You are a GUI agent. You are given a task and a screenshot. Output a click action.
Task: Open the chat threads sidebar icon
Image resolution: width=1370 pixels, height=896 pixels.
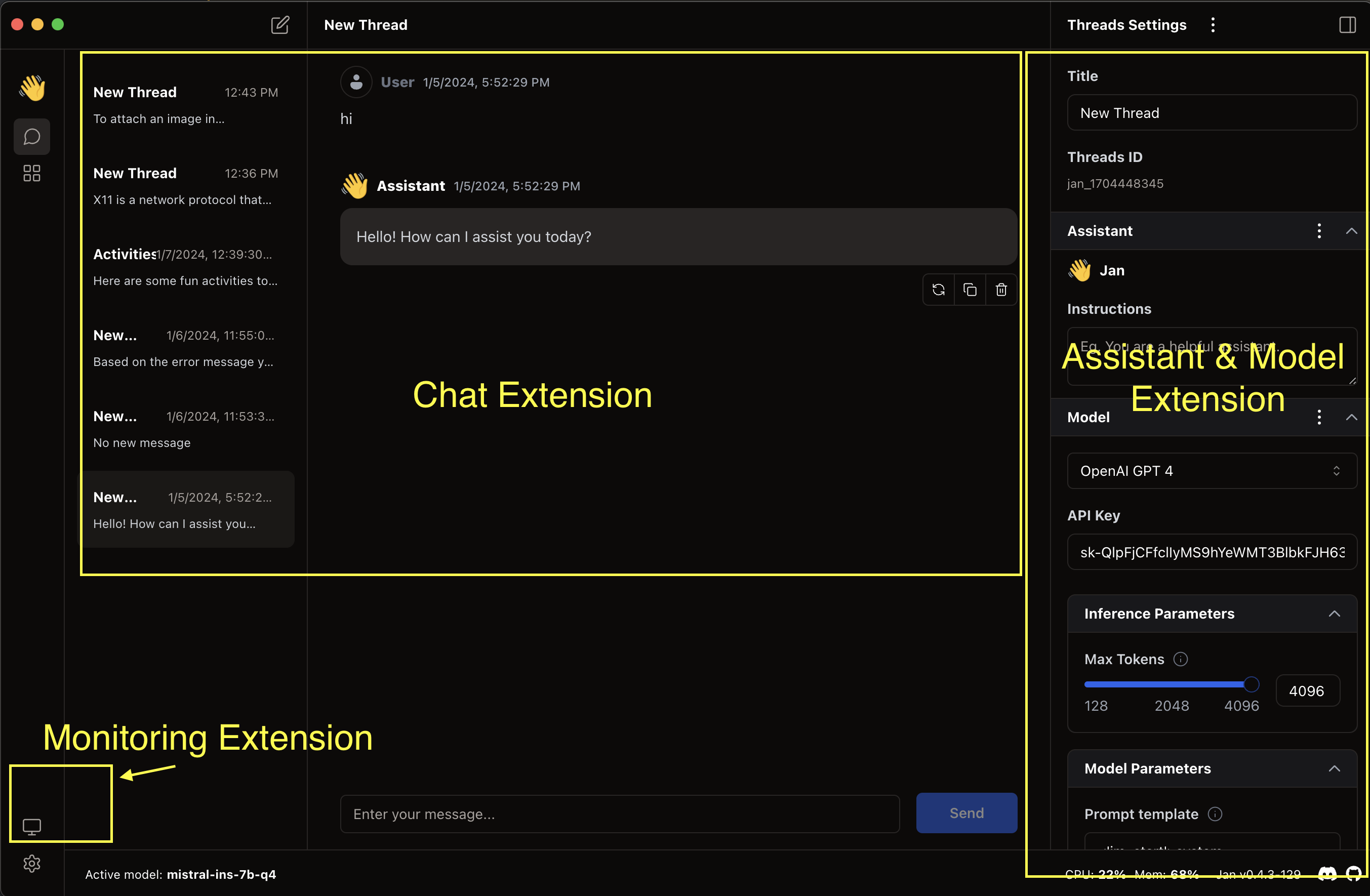pyautogui.click(x=32, y=136)
